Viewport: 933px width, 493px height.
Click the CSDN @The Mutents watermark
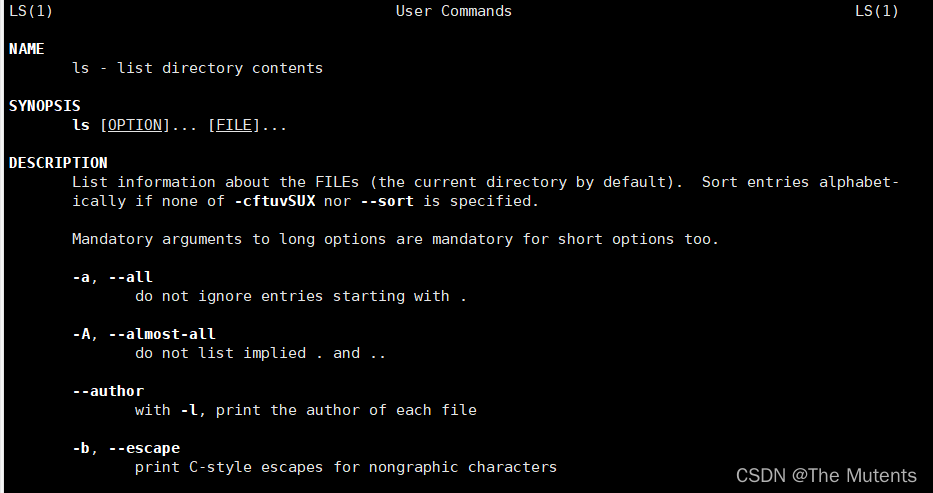826,476
